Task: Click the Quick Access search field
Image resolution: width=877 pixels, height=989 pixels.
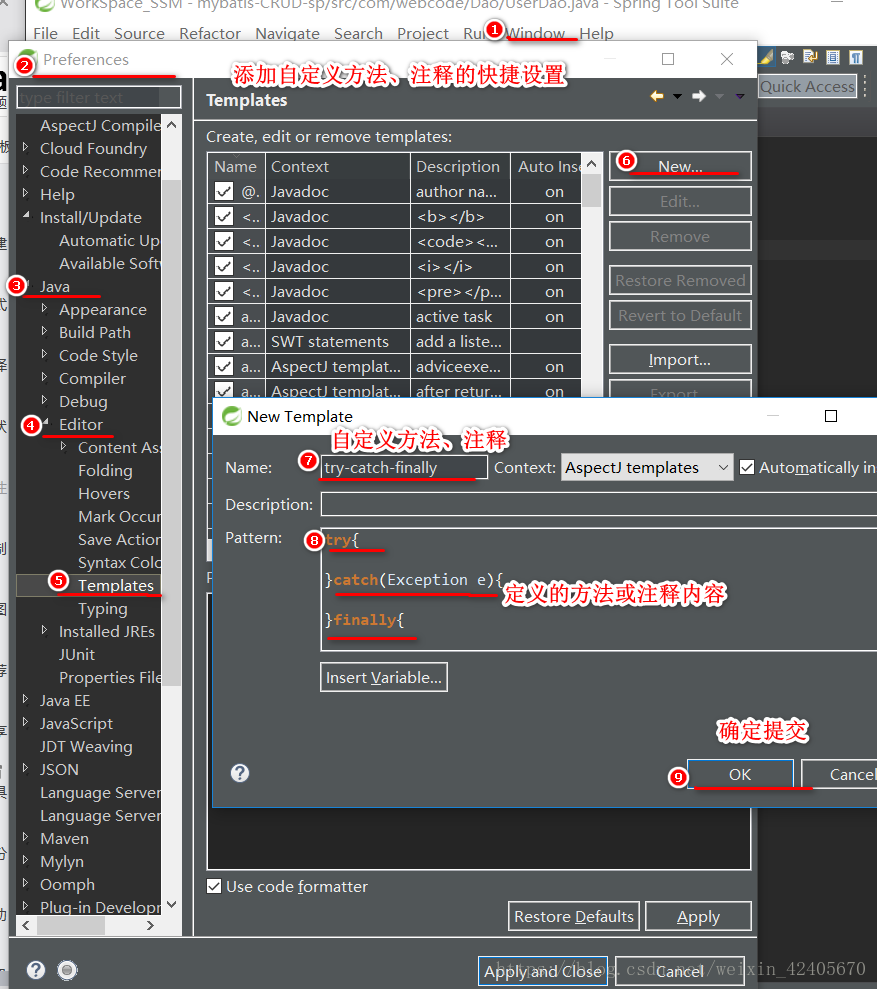Action: point(808,86)
